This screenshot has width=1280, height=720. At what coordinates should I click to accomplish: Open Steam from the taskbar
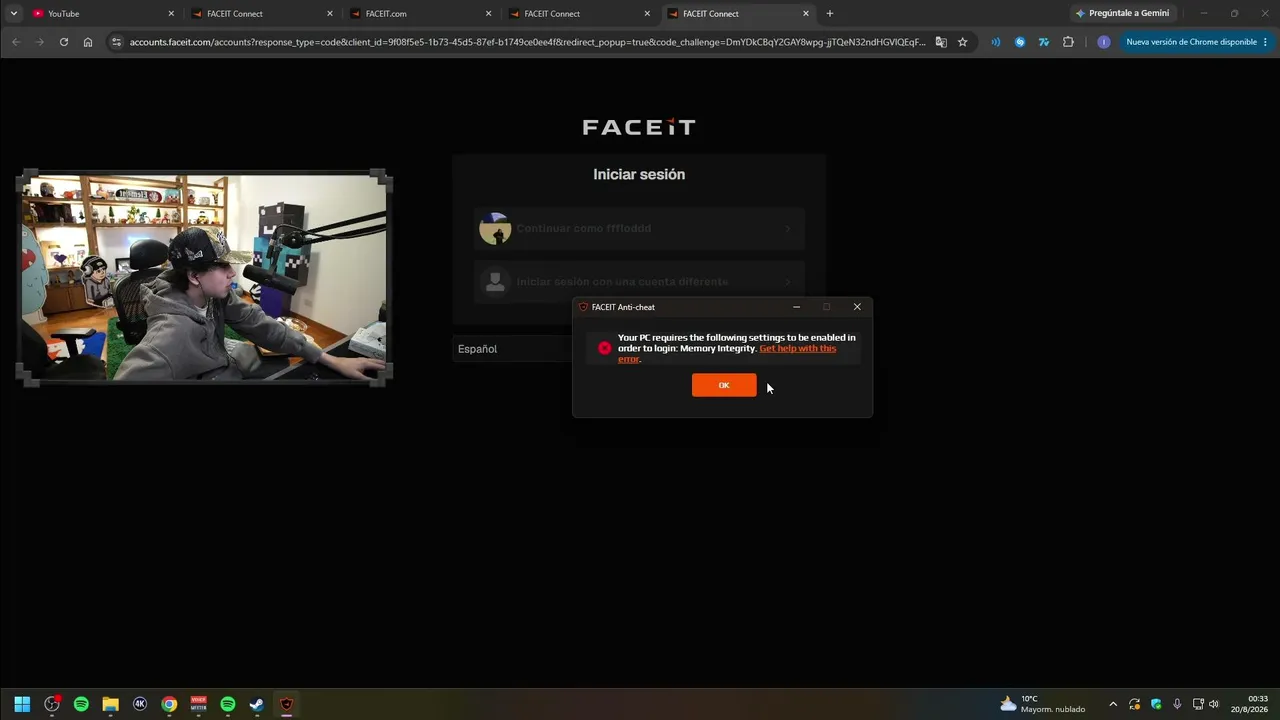[x=257, y=704]
